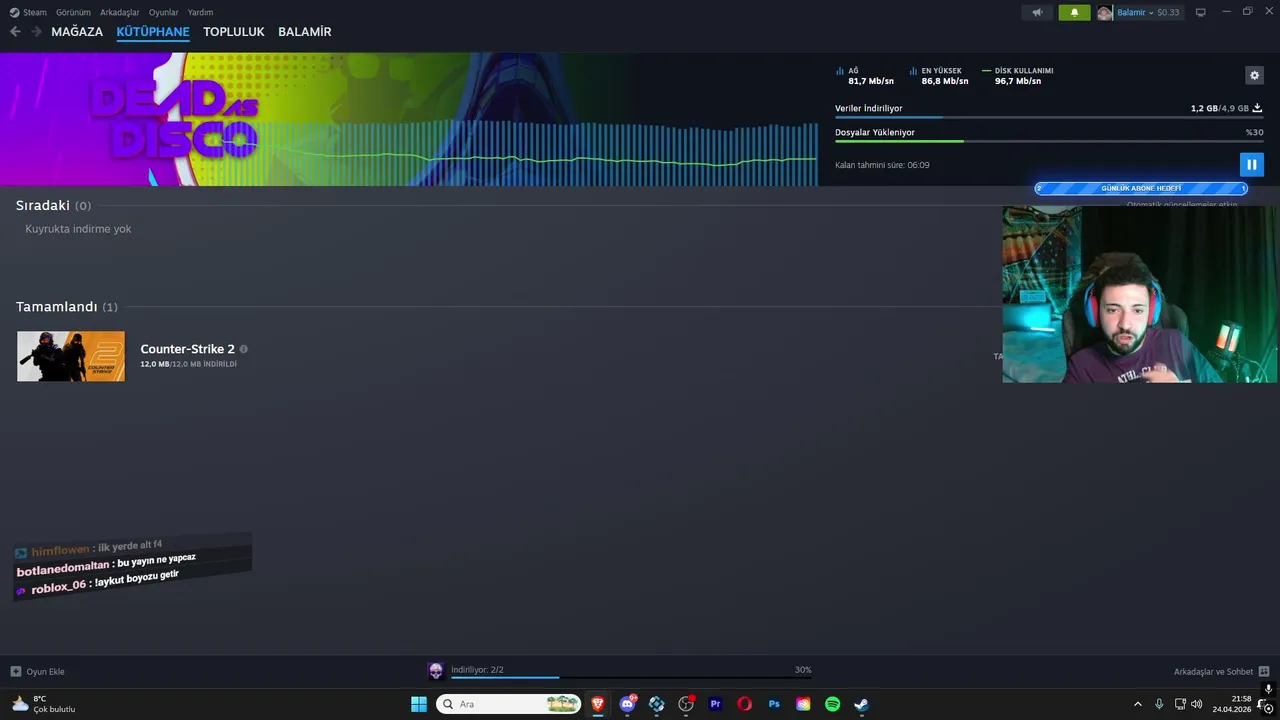The width and height of the screenshot is (1280, 720).
Task: Open the Arkadaşlar menu
Action: [x=120, y=12]
